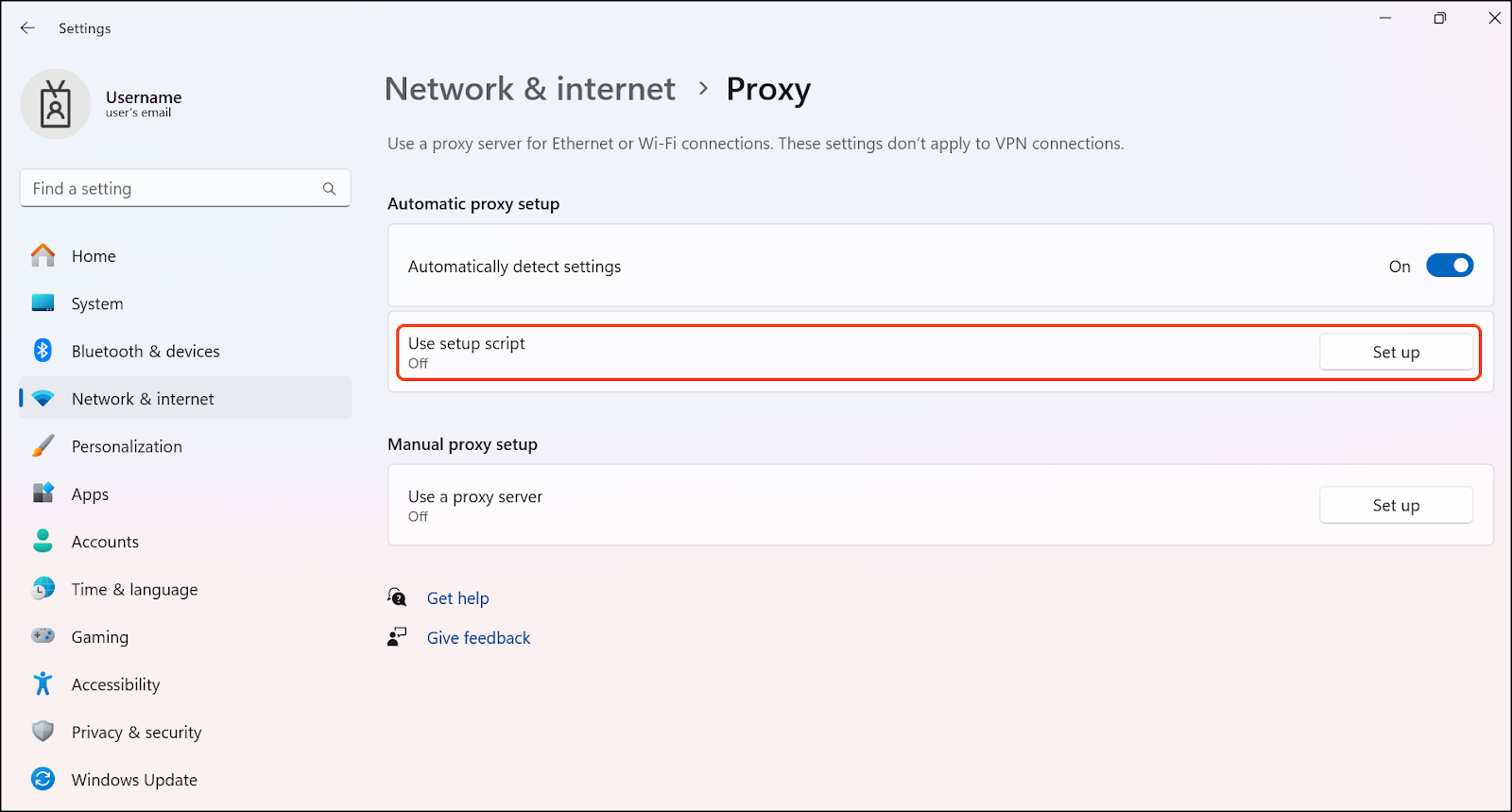Click the back arrow icon

coord(27,28)
